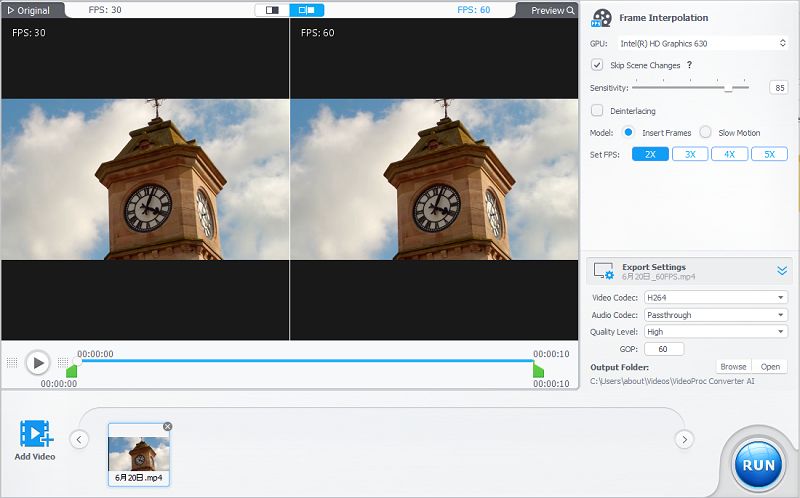
Task: Select Insert Frames radio button
Action: coord(629,132)
